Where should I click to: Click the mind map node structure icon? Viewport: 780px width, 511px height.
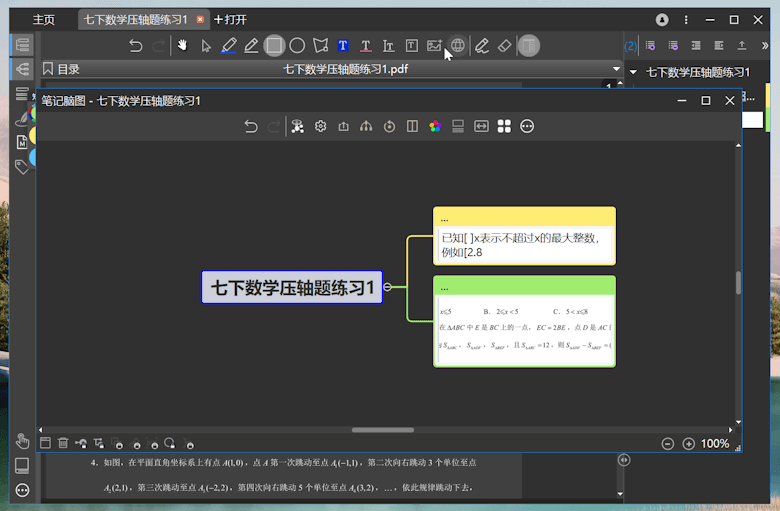(x=297, y=126)
